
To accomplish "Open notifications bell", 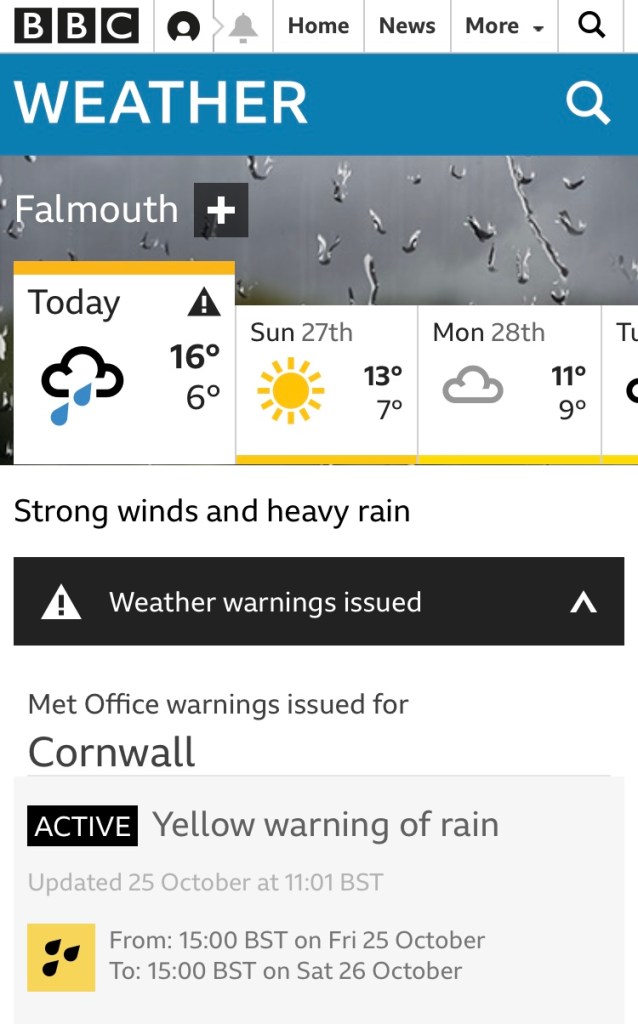I will click(242, 27).
